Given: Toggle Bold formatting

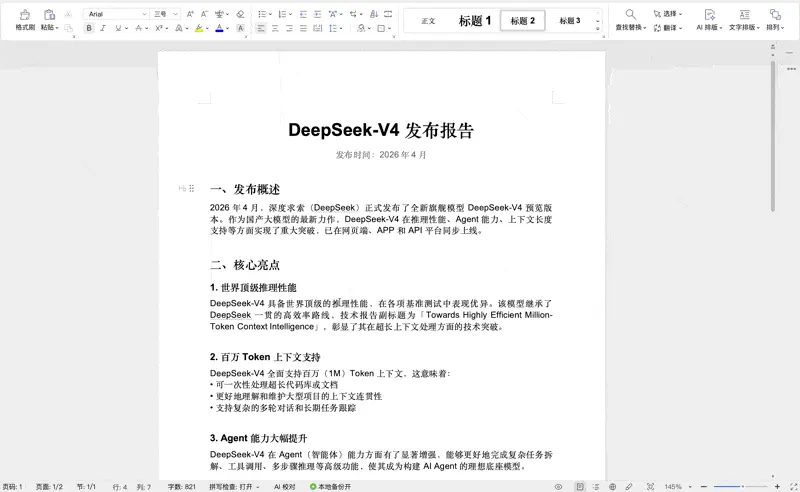Looking at the screenshot, I should pyautogui.click(x=89, y=28).
